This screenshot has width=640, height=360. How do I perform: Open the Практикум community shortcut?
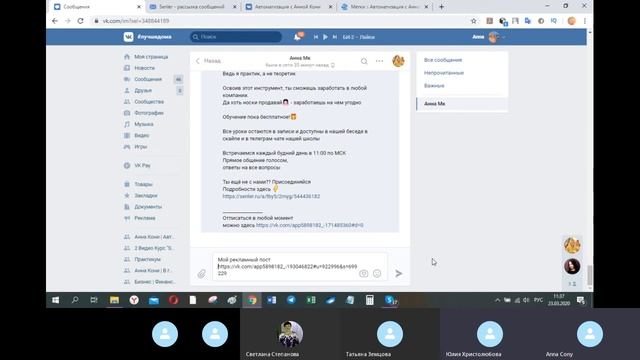coord(147,259)
